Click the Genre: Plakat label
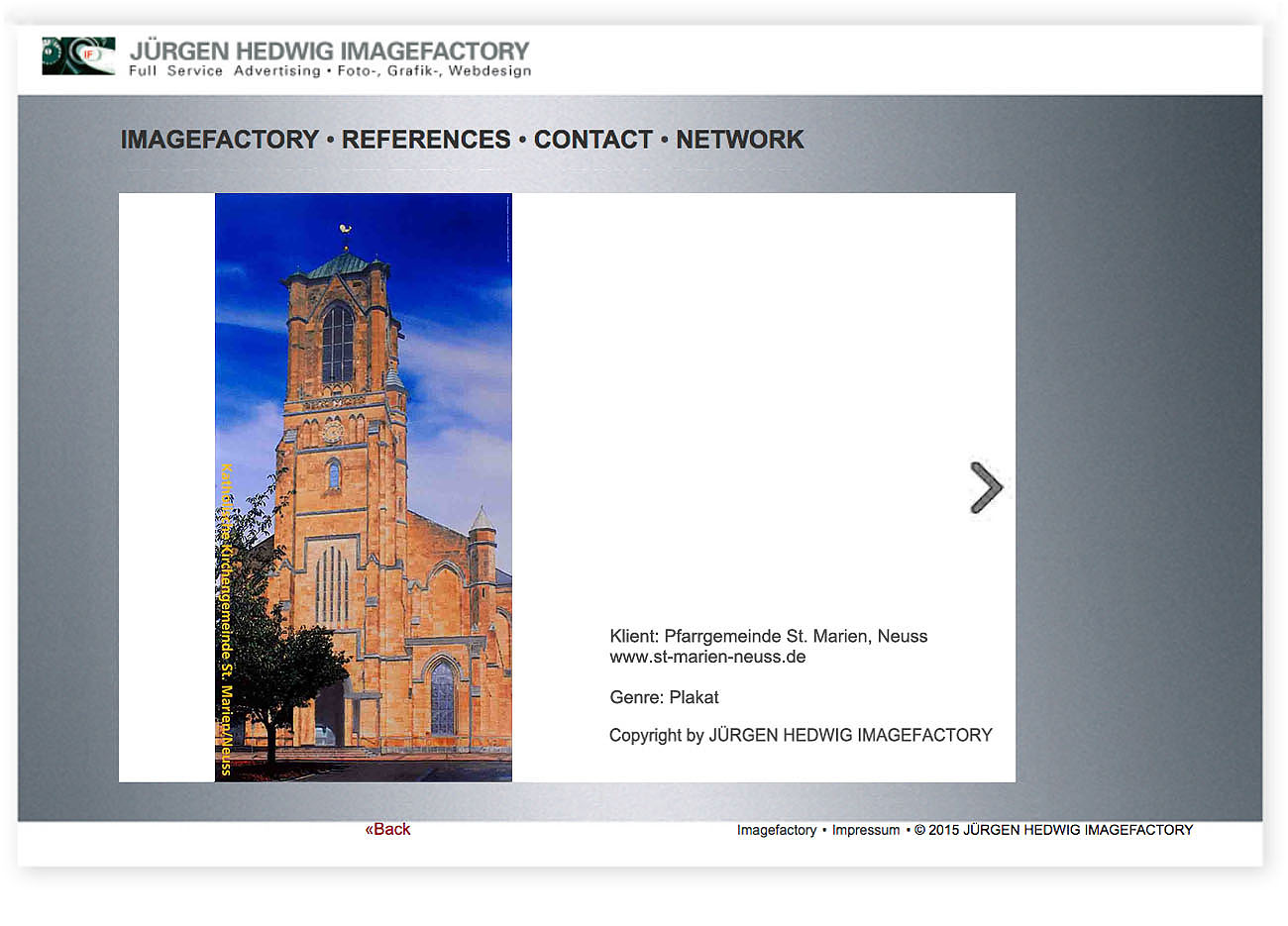 tap(664, 697)
